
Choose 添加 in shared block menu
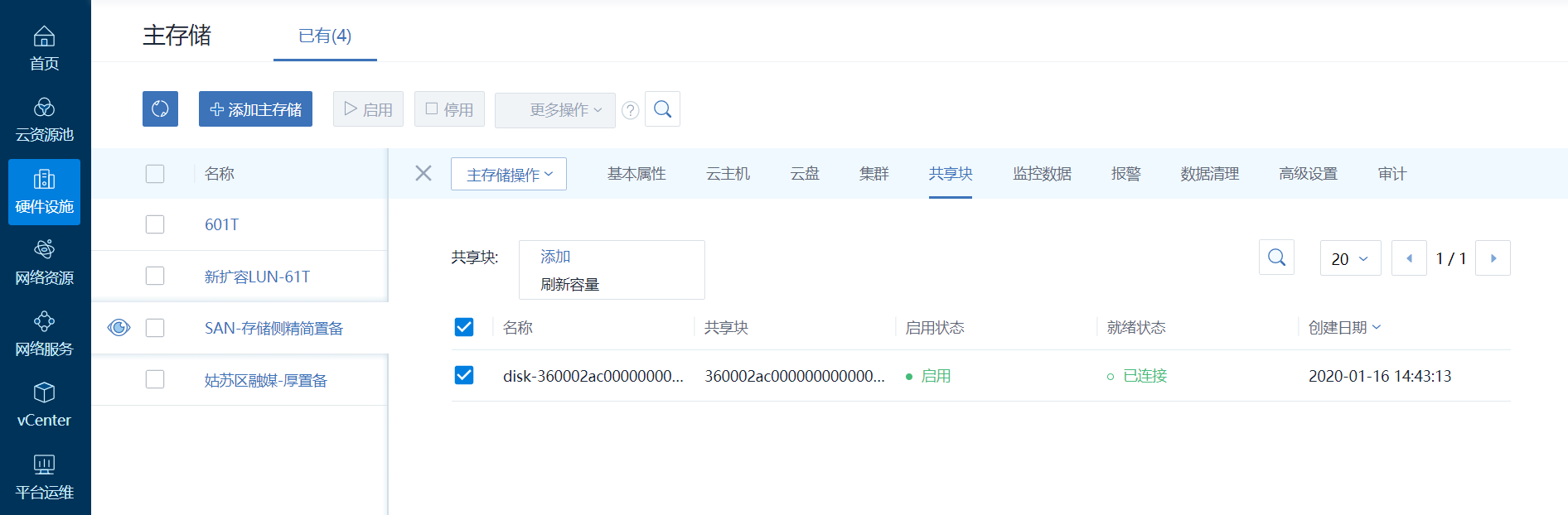pos(555,257)
